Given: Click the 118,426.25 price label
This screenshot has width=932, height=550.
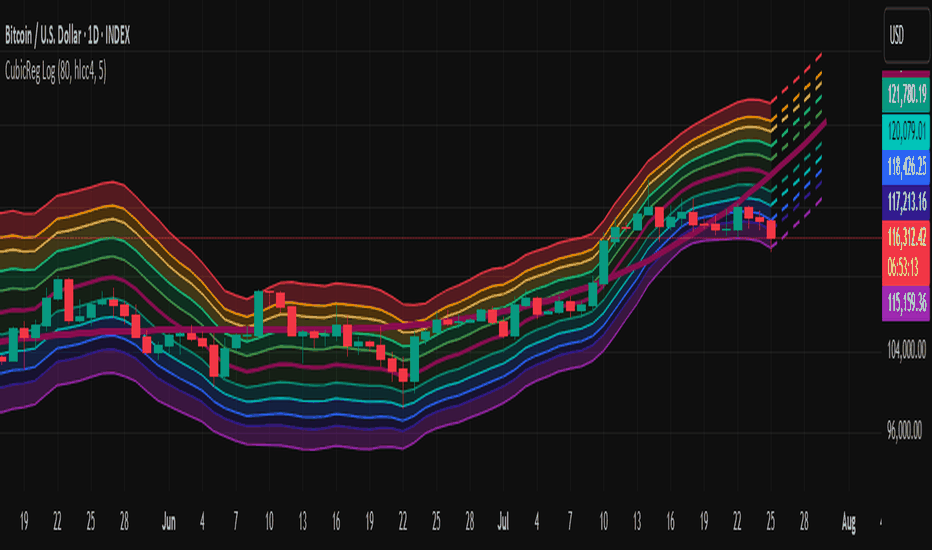Looking at the screenshot, I should pyautogui.click(x=906, y=166).
